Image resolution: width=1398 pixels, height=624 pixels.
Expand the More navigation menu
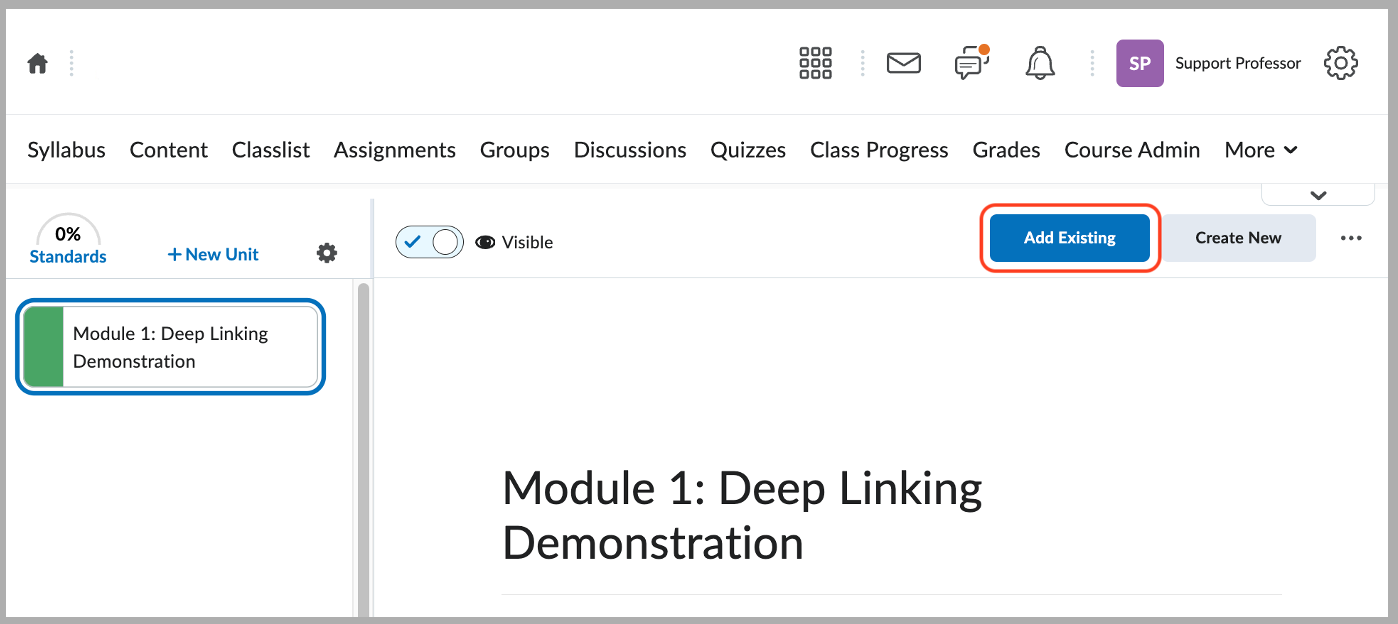pos(1260,149)
